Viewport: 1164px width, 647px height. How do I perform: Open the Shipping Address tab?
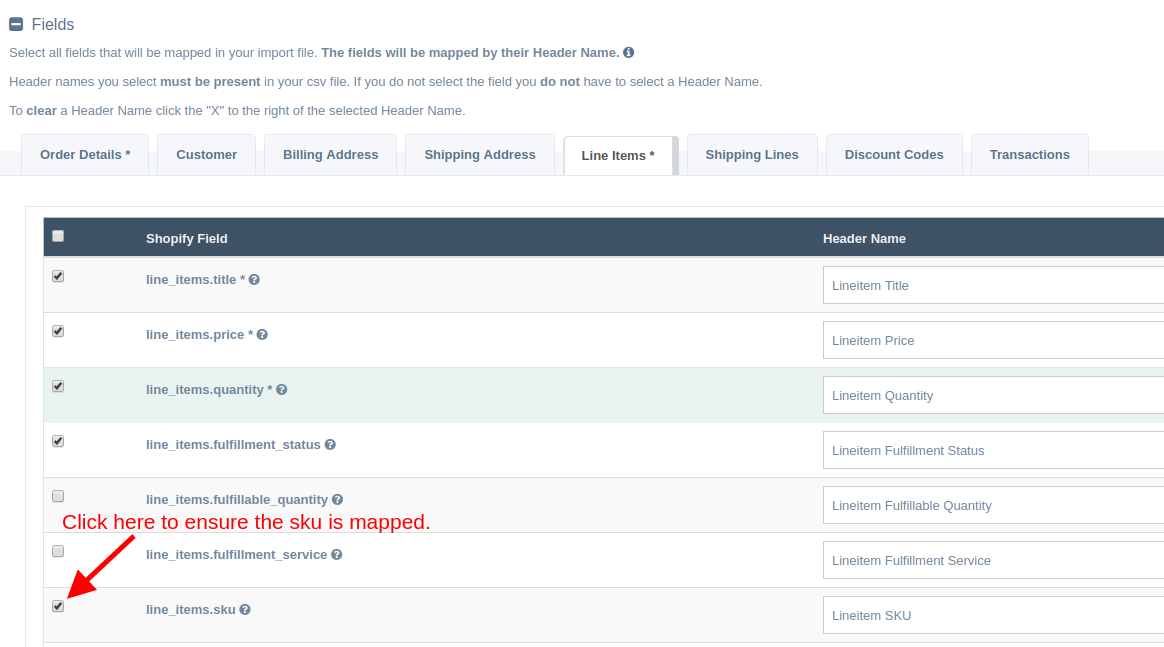[480, 155]
